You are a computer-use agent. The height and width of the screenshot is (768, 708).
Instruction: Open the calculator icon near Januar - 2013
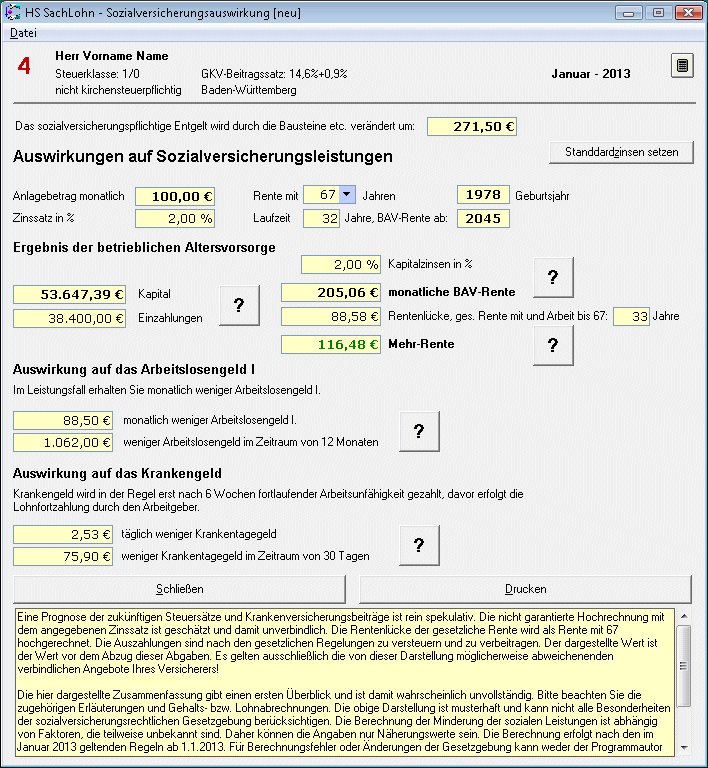click(682, 66)
